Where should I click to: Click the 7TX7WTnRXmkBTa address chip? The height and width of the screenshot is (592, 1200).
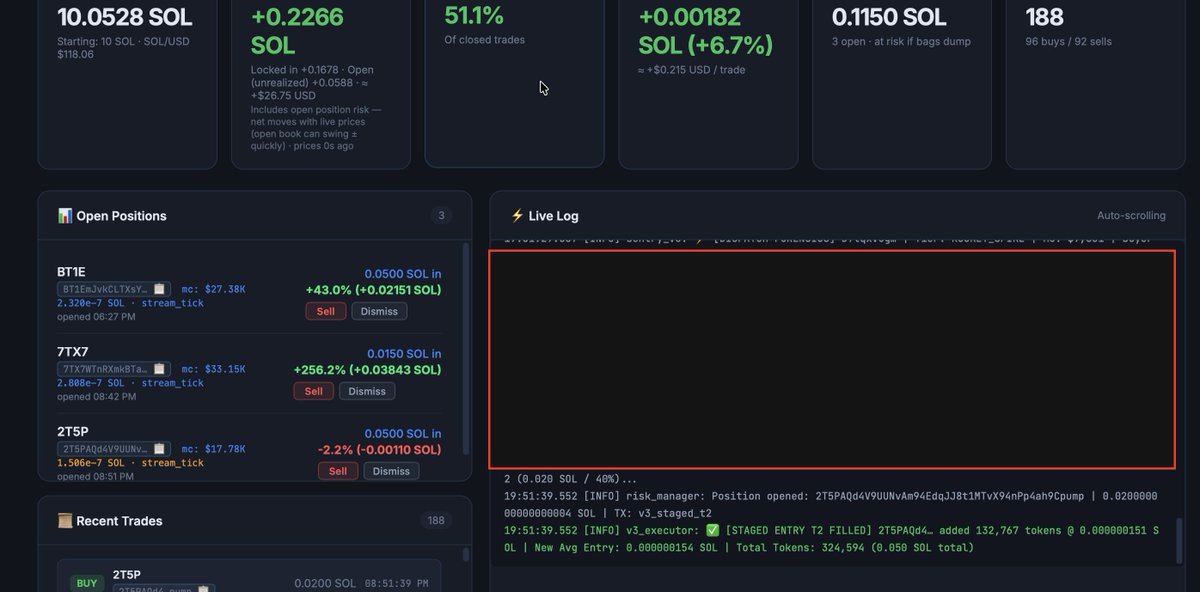click(x=113, y=369)
